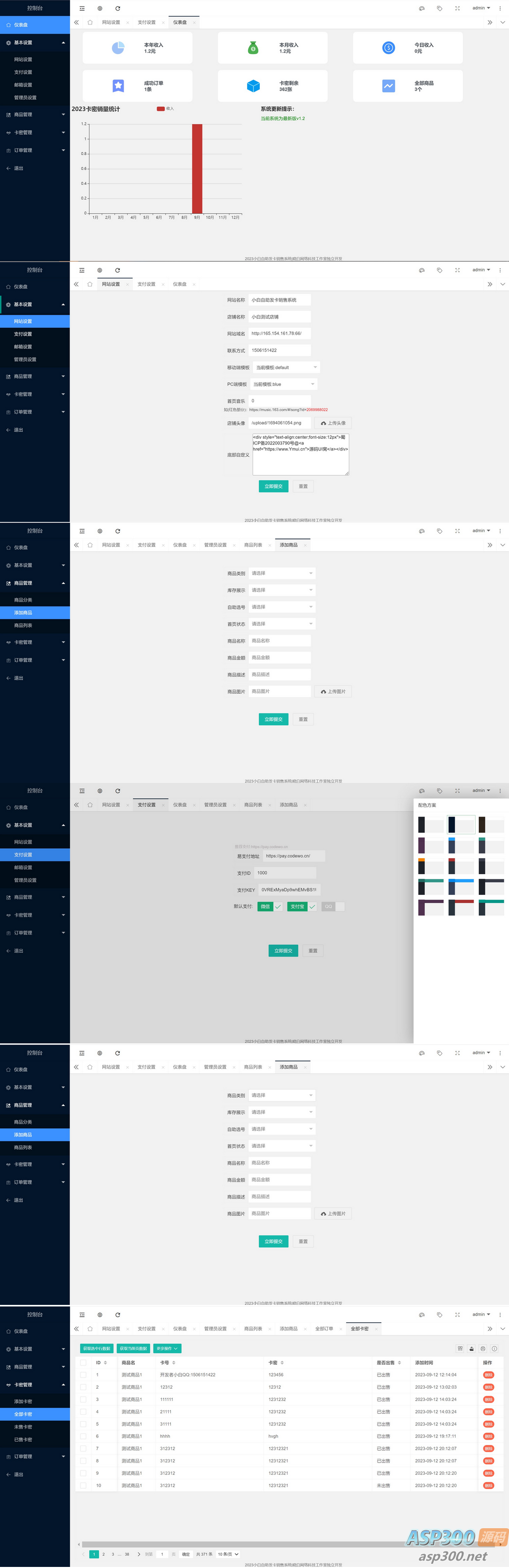
Task: Click the star icon on the 成功订单 card
Action: 118,86
